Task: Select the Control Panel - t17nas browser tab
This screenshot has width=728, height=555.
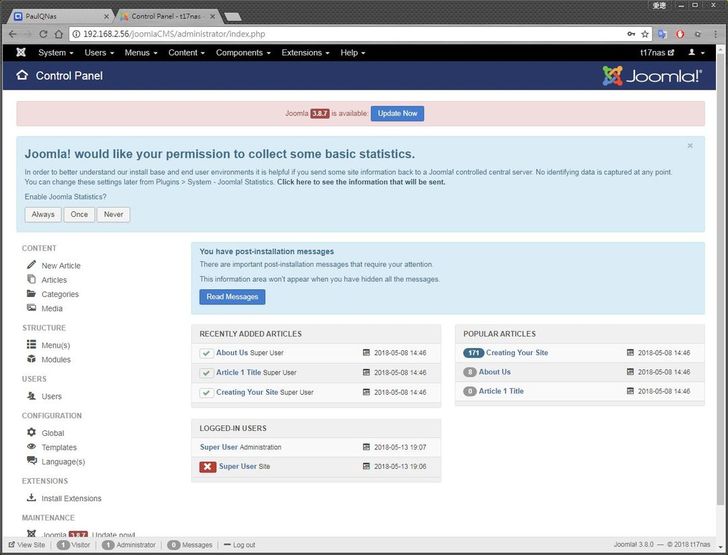Action: (x=166, y=16)
